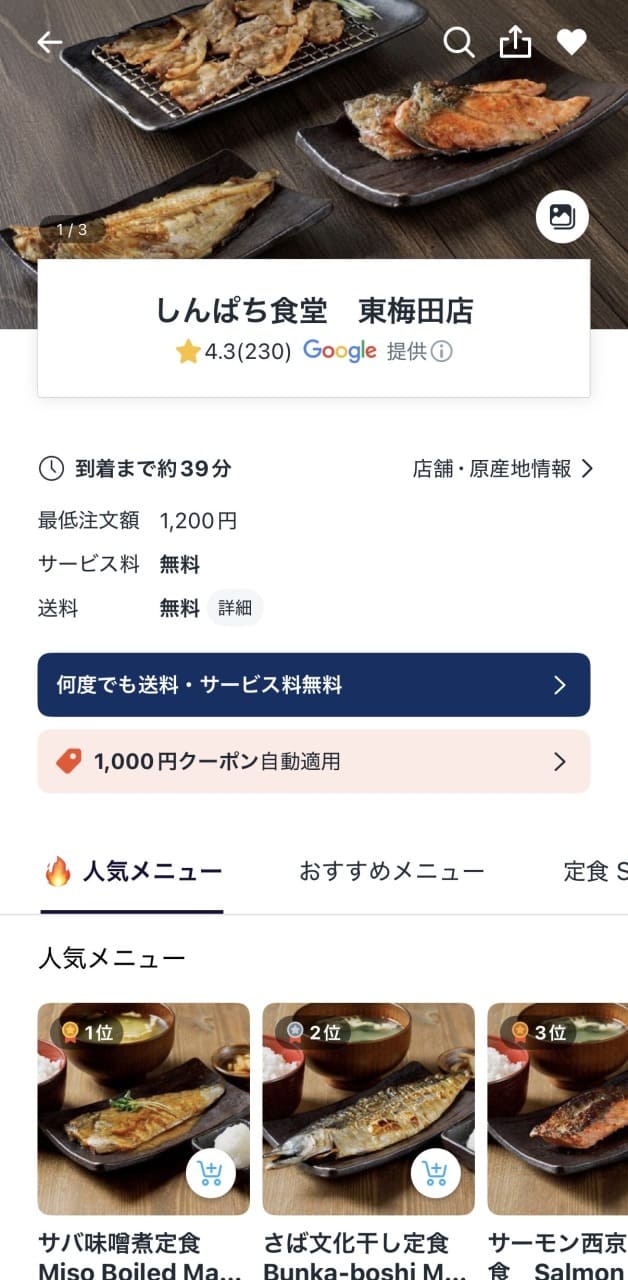Tap the coupon tag icon

(69, 761)
